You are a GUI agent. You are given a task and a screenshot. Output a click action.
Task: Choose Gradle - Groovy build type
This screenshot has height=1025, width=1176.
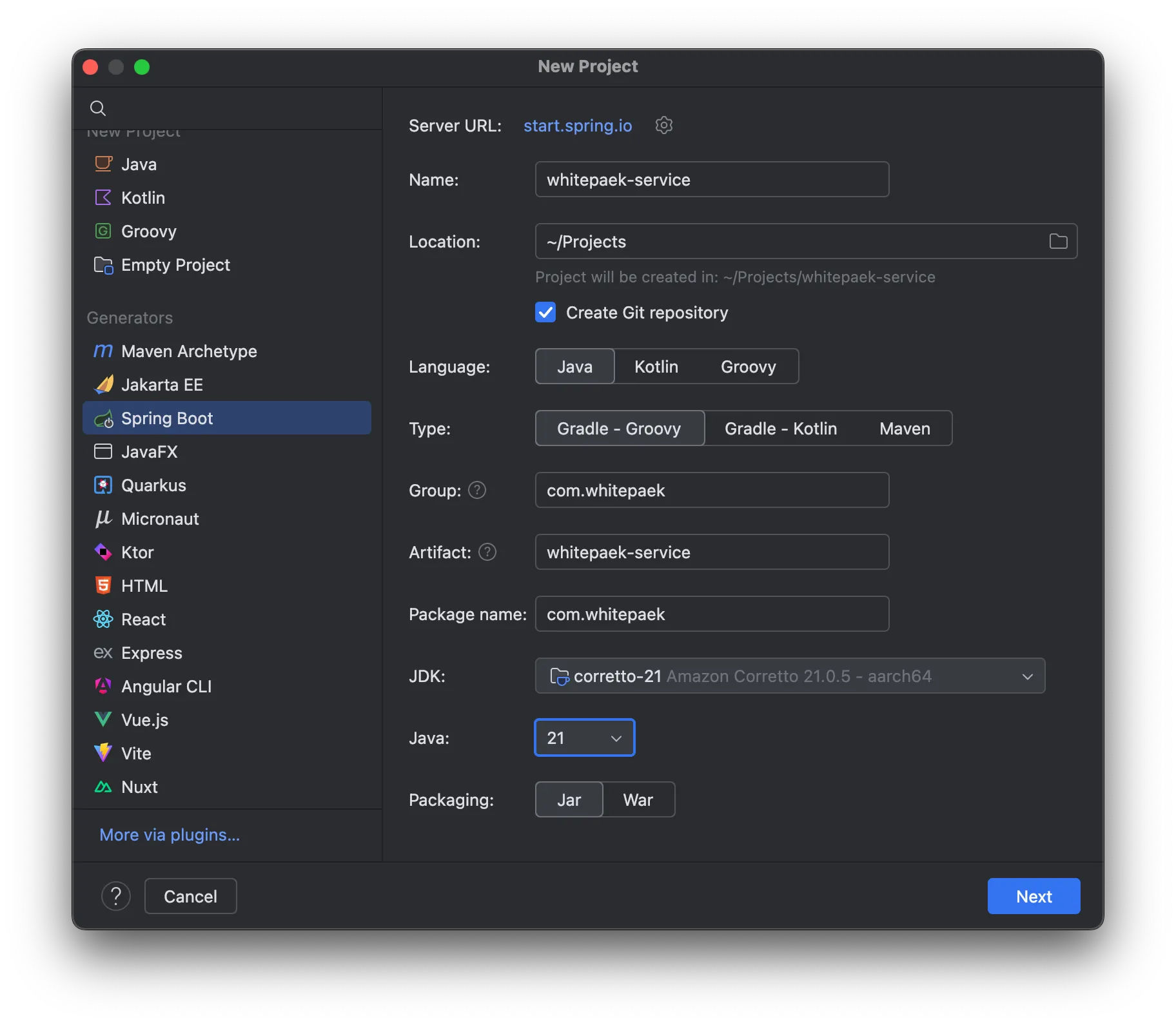pyautogui.click(x=619, y=428)
